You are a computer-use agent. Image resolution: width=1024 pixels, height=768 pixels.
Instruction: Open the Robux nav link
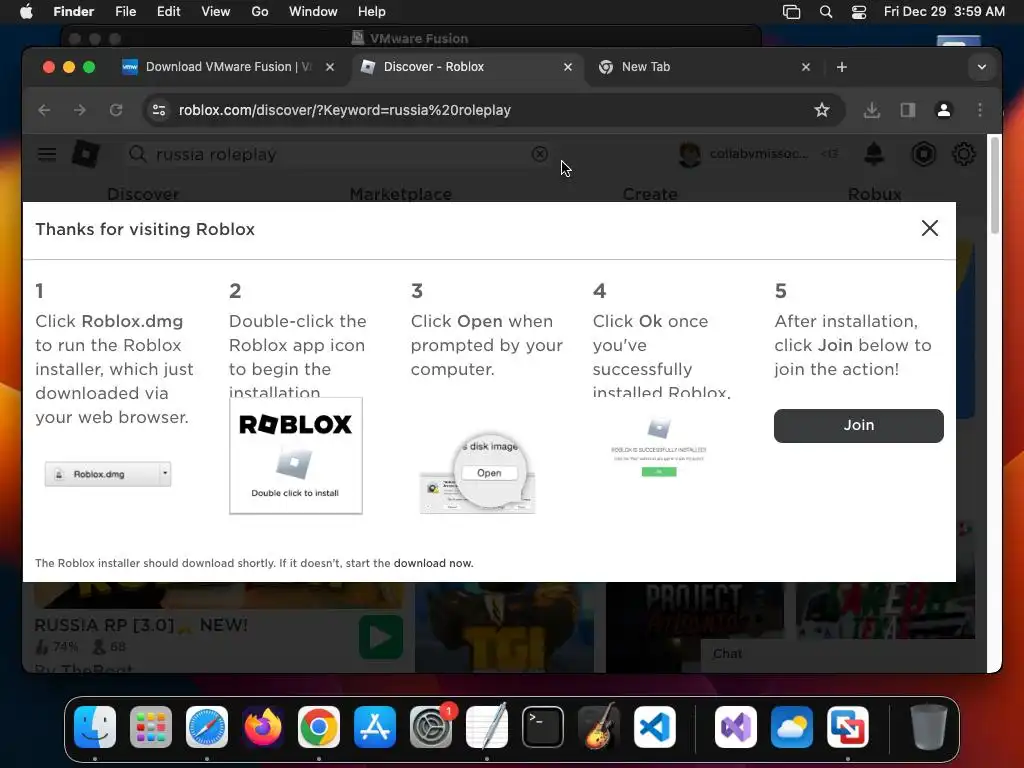[x=874, y=194]
